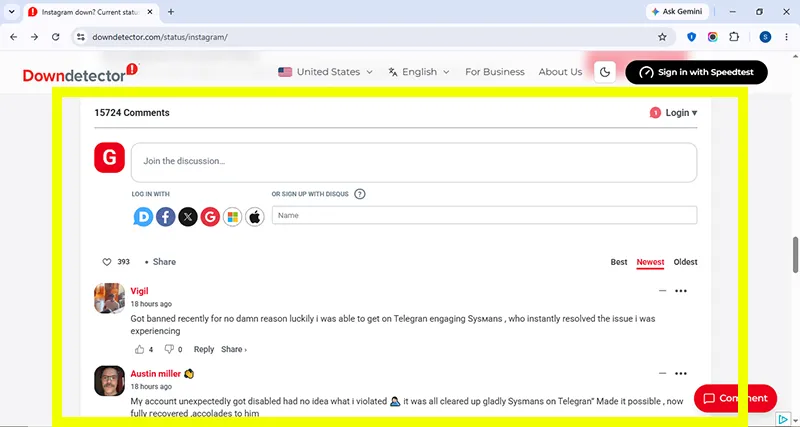
Task: Log in with Google icon
Action: pyautogui.click(x=210, y=217)
